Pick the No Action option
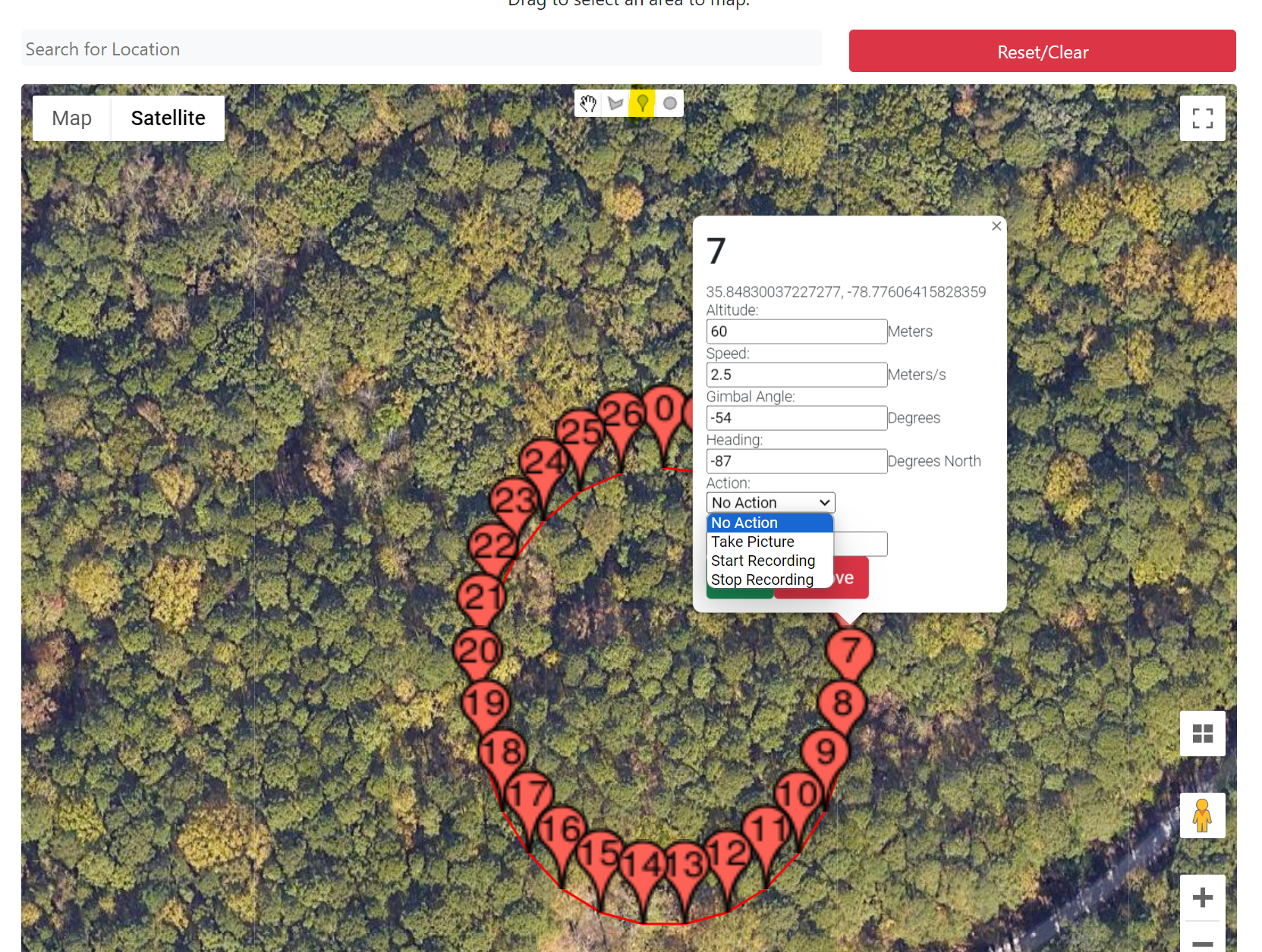The width and height of the screenshot is (1262, 952). pos(744,523)
